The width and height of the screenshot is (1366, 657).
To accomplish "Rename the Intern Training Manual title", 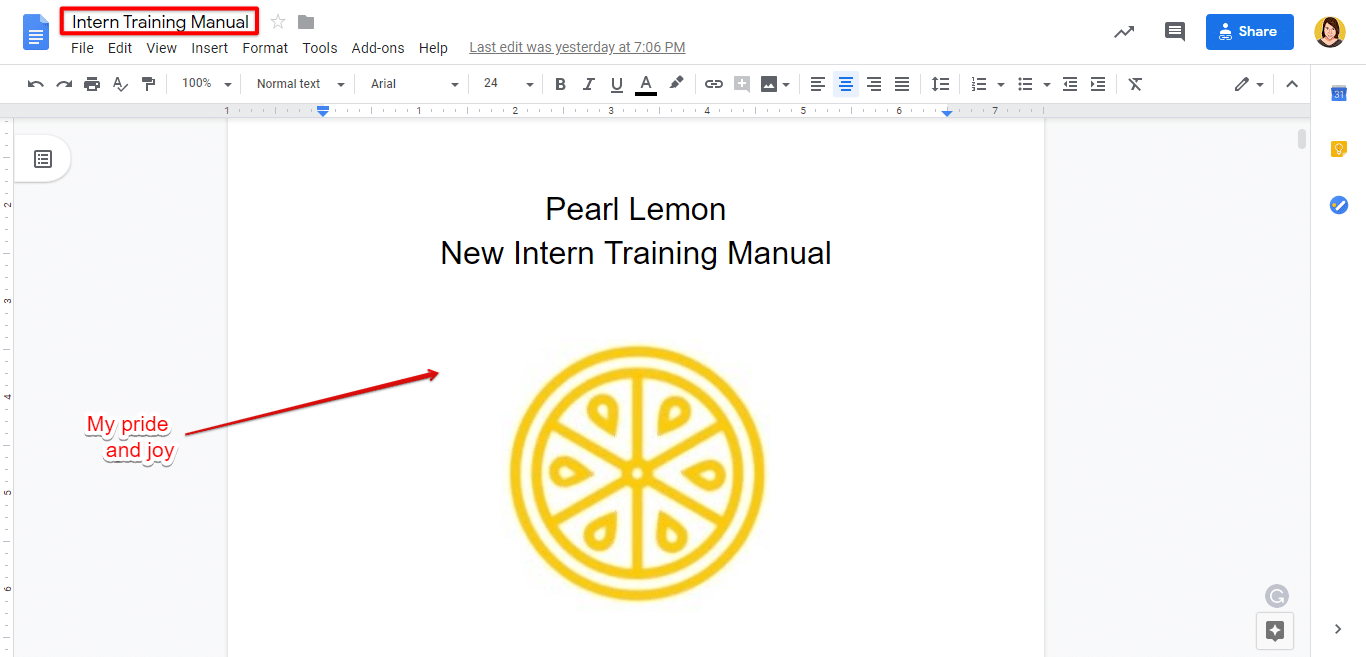I will 160,22.
